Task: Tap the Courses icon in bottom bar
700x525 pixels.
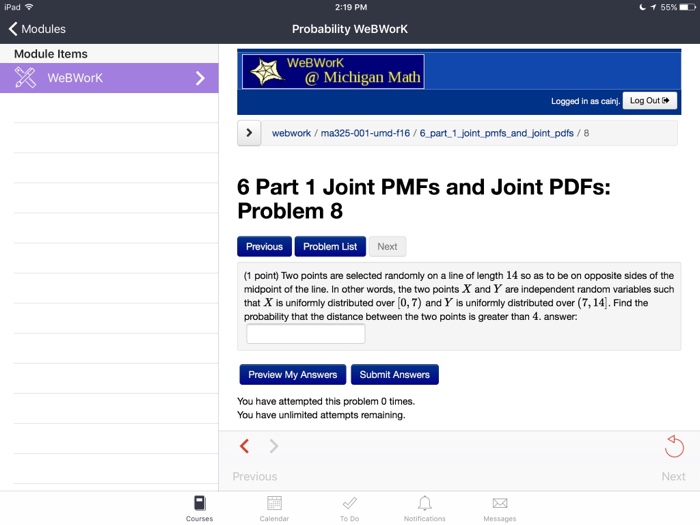Action: coord(199,504)
